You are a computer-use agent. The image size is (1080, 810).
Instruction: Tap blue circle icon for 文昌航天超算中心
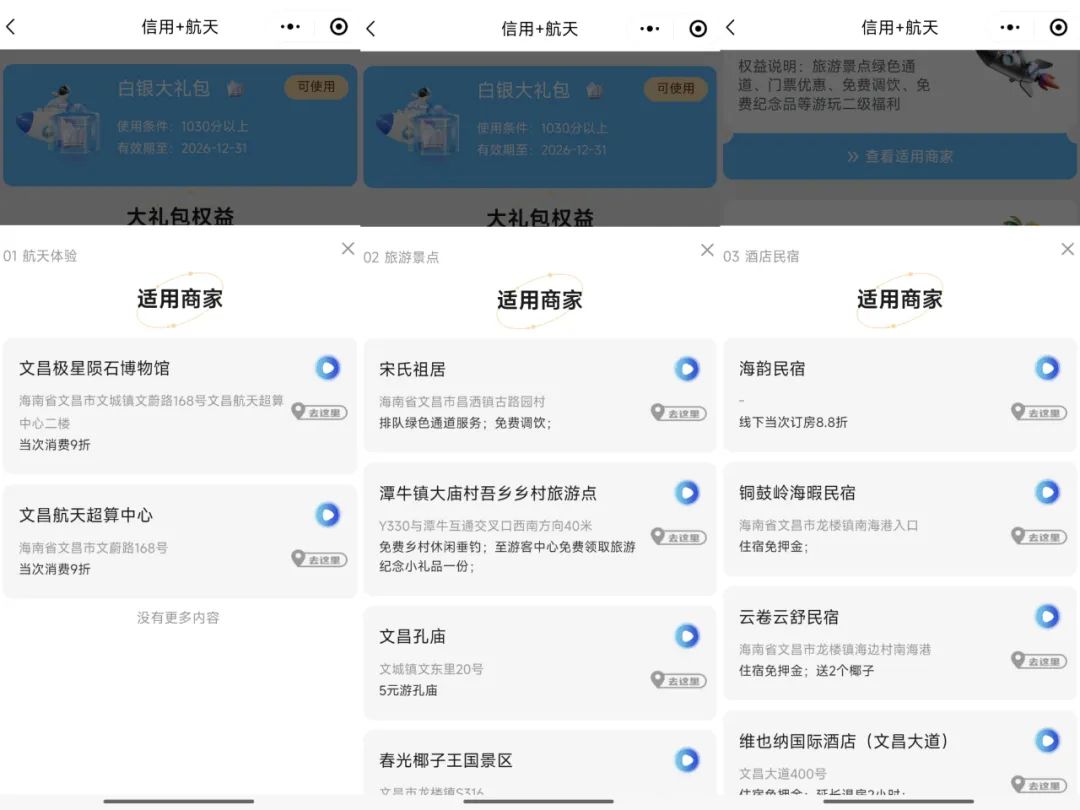(328, 515)
